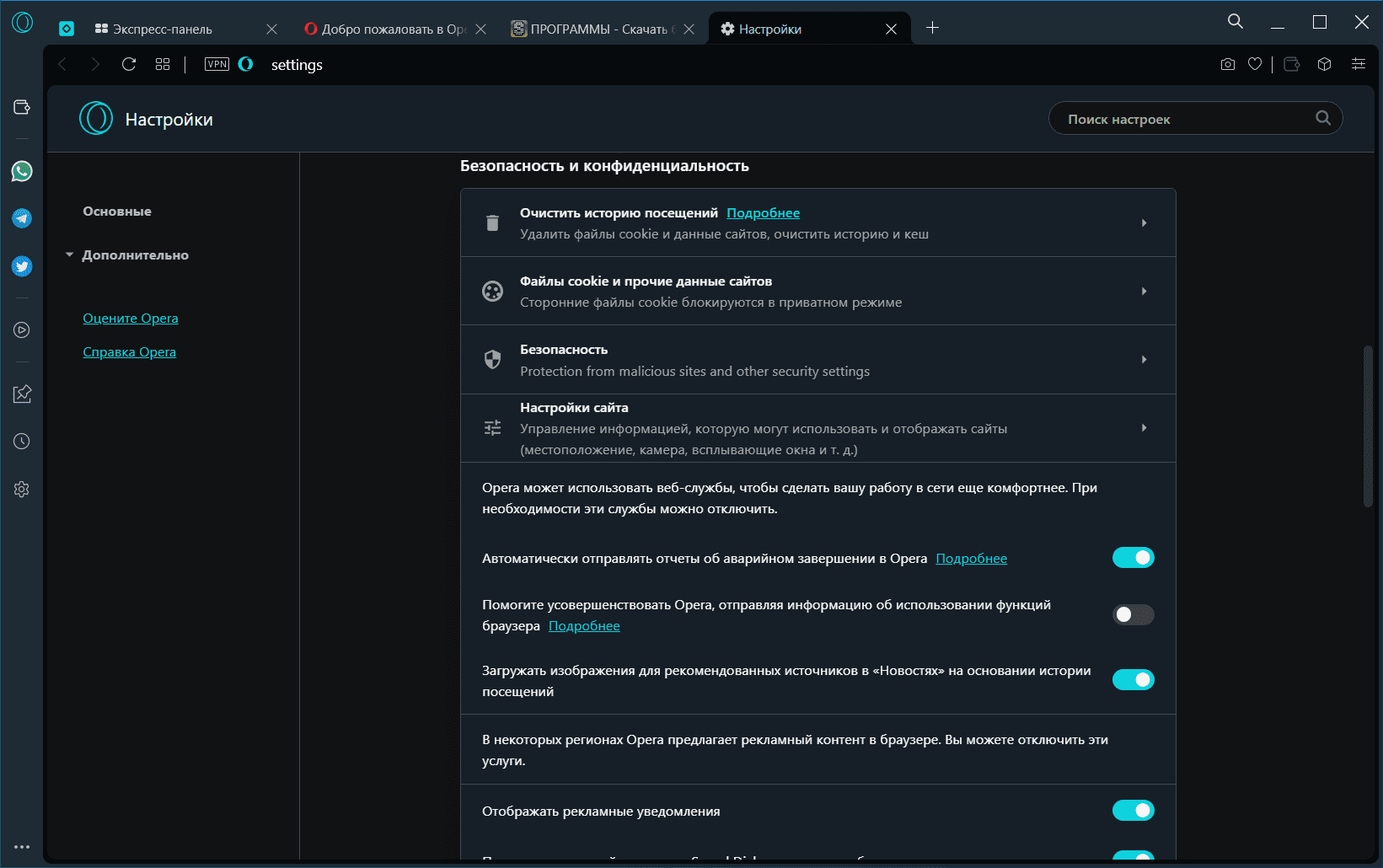
Task: Close the Настройки tab
Action: tap(891, 29)
